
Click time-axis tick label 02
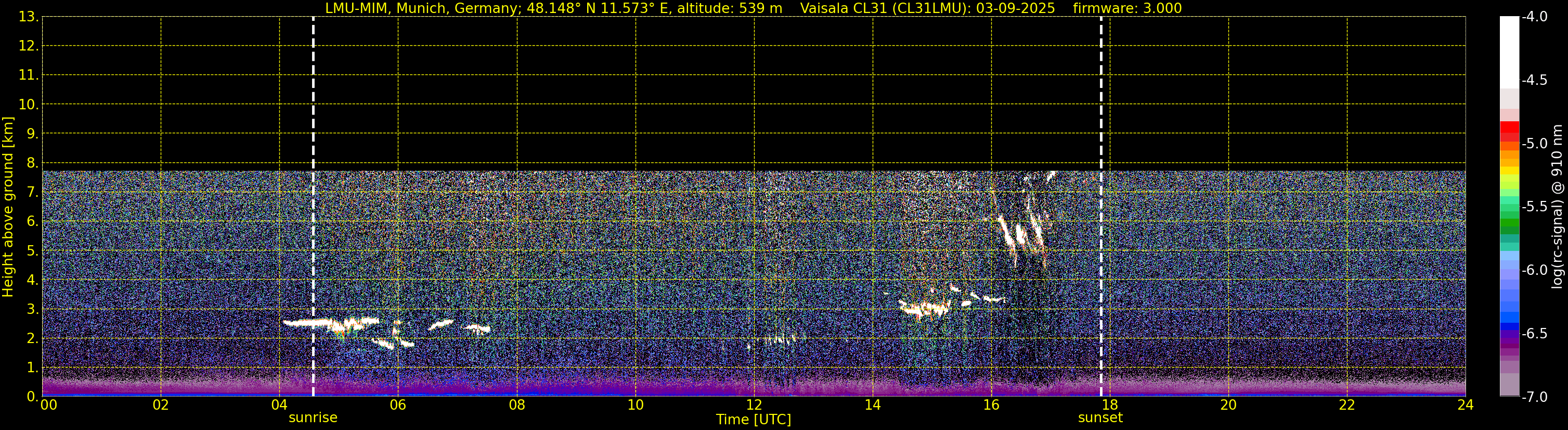[x=161, y=405]
